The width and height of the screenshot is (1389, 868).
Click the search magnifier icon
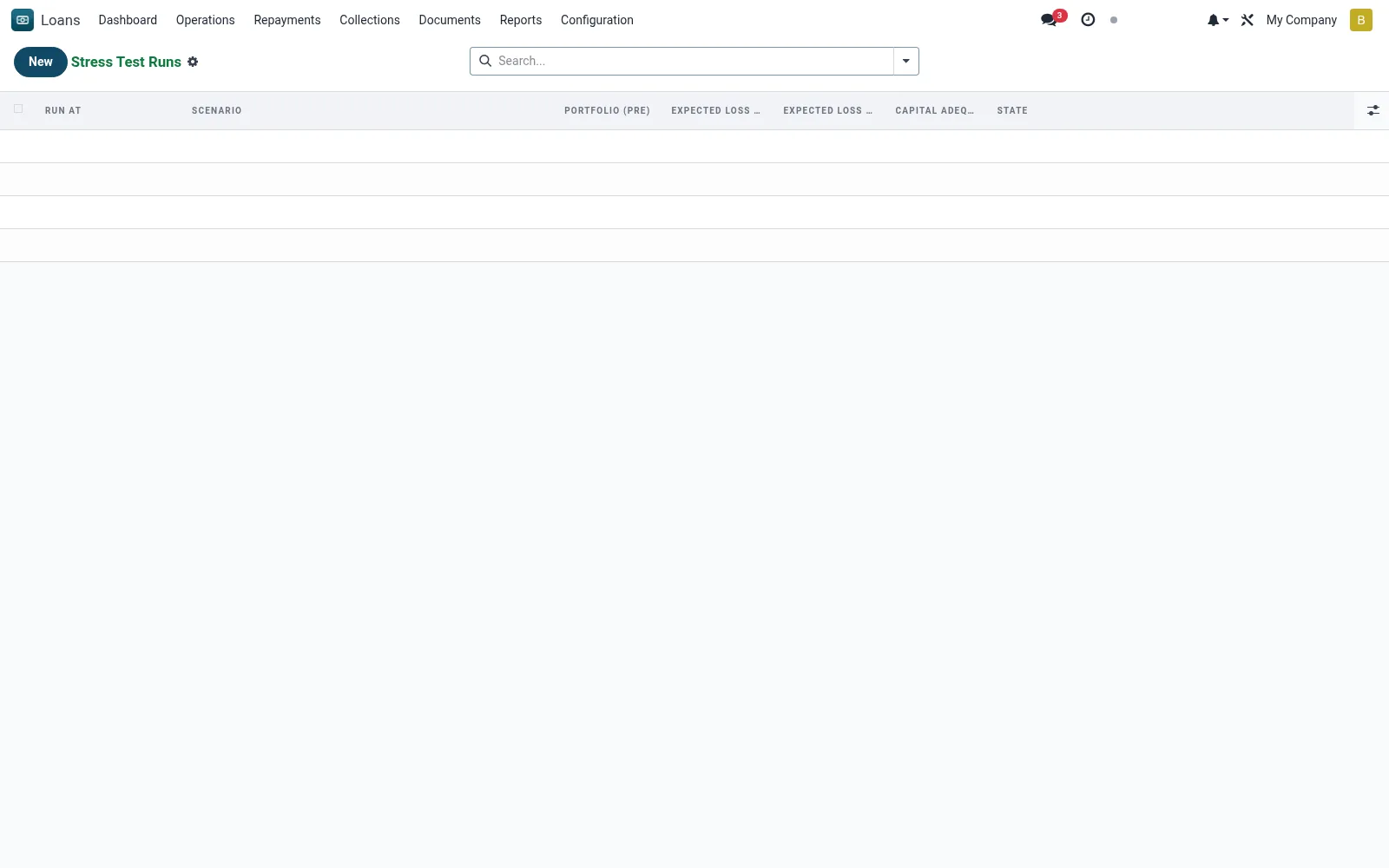485,61
